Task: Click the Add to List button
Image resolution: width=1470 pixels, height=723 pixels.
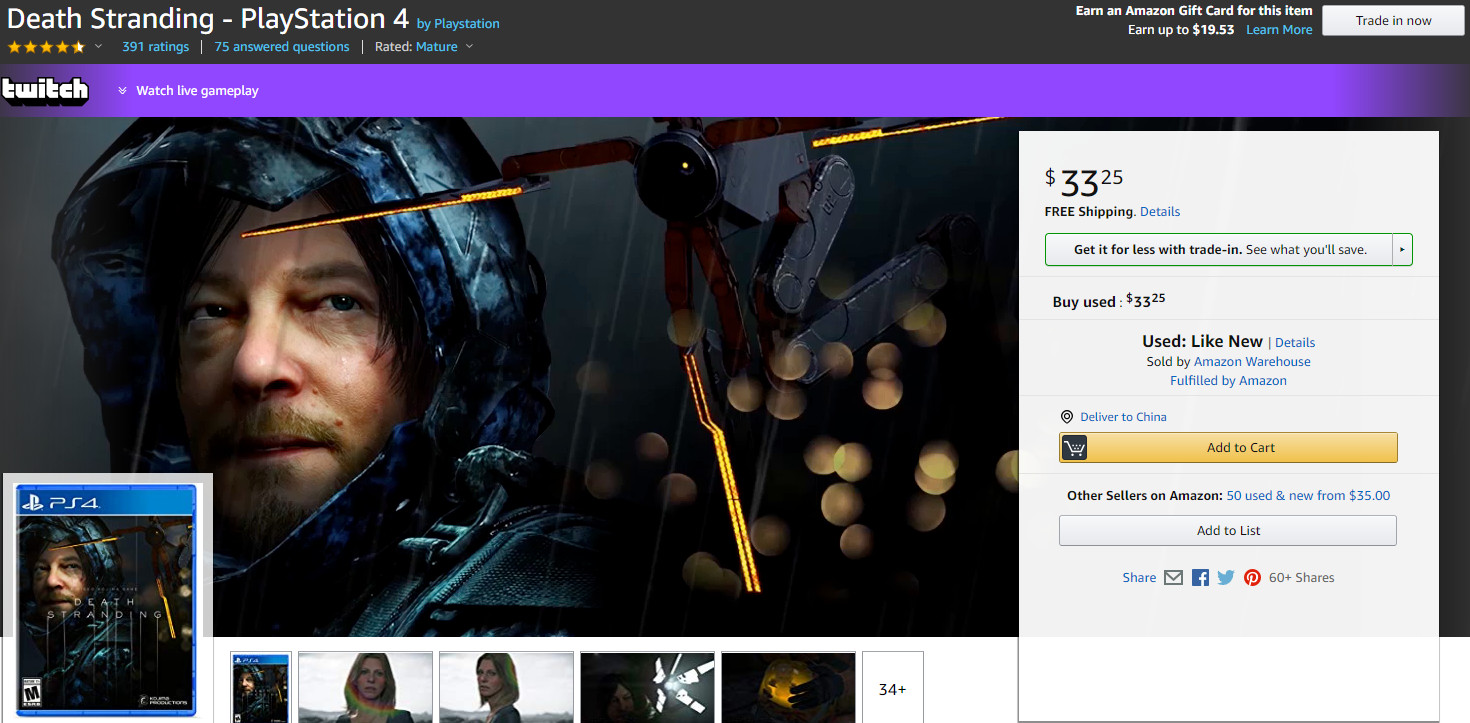Action: pyautogui.click(x=1228, y=531)
